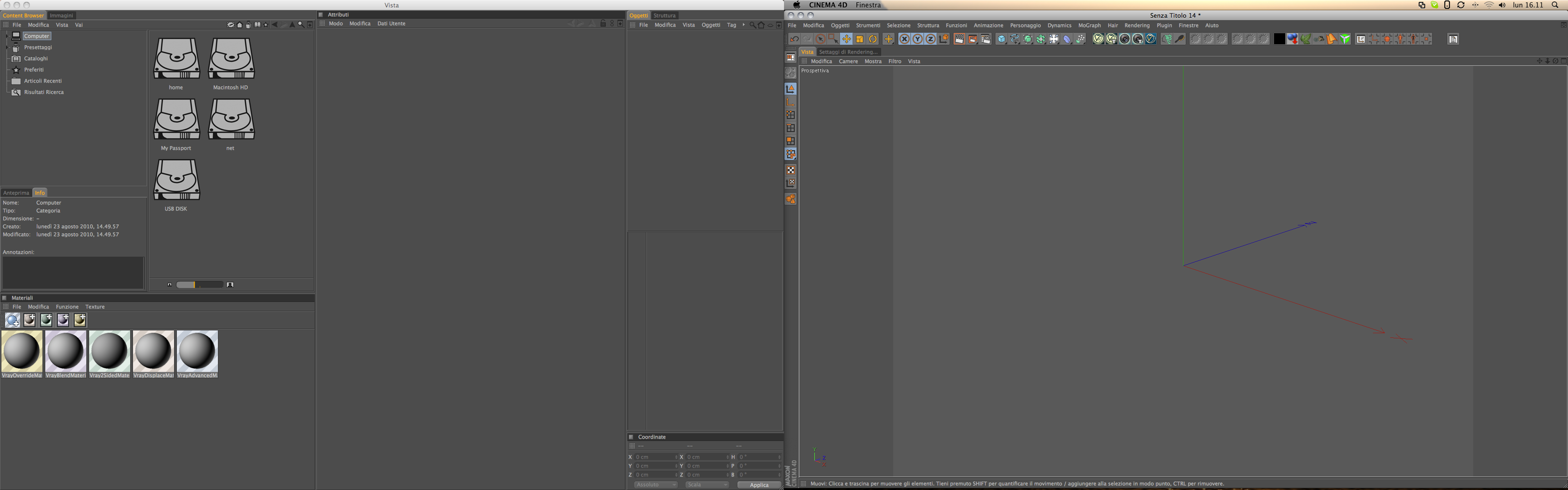Open the MoGraph menu

click(1090, 26)
